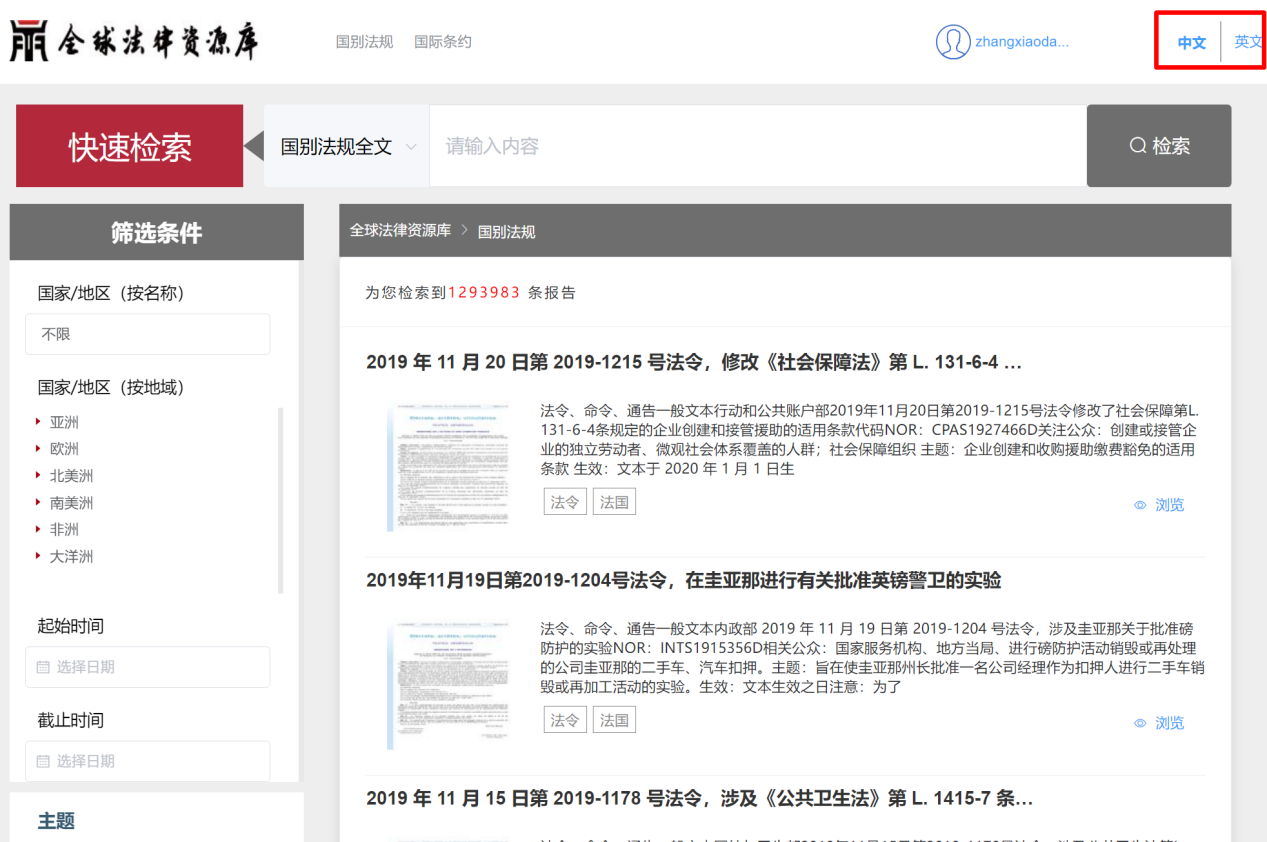Image resolution: width=1267 pixels, height=842 pixels.
Task: Click the site logo in header
Action: point(134,42)
